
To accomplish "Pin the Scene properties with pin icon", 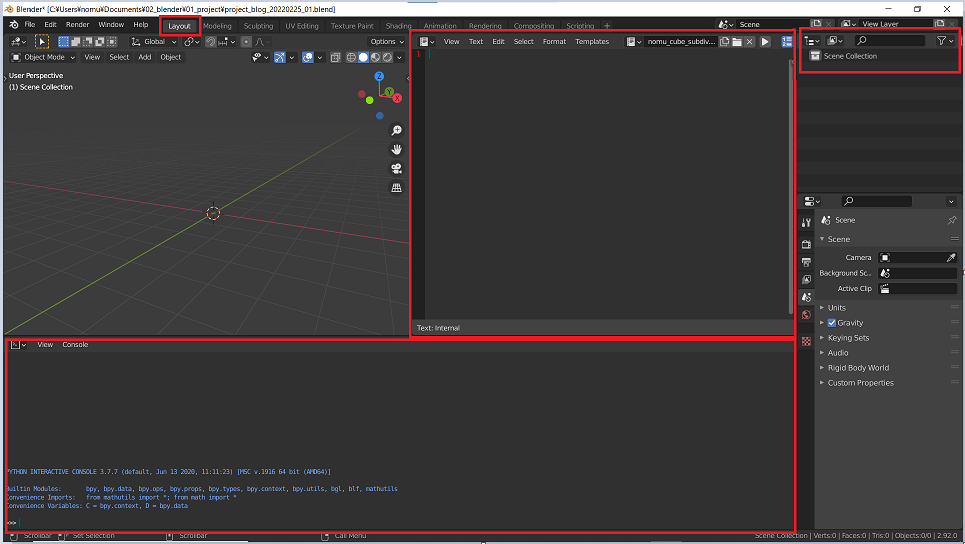I will [x=952, y=220].
